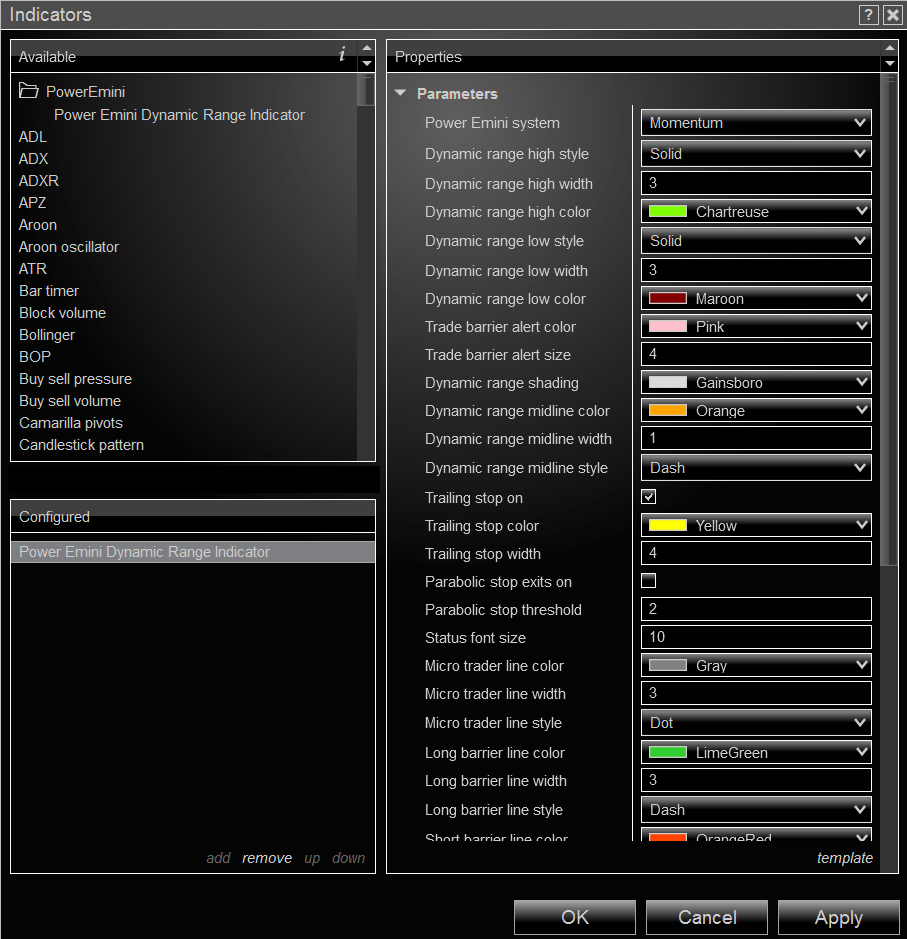Open the Dynamic range high style dropdown
The width and height of the screenshot is (907, 939).
pos(756,154)
